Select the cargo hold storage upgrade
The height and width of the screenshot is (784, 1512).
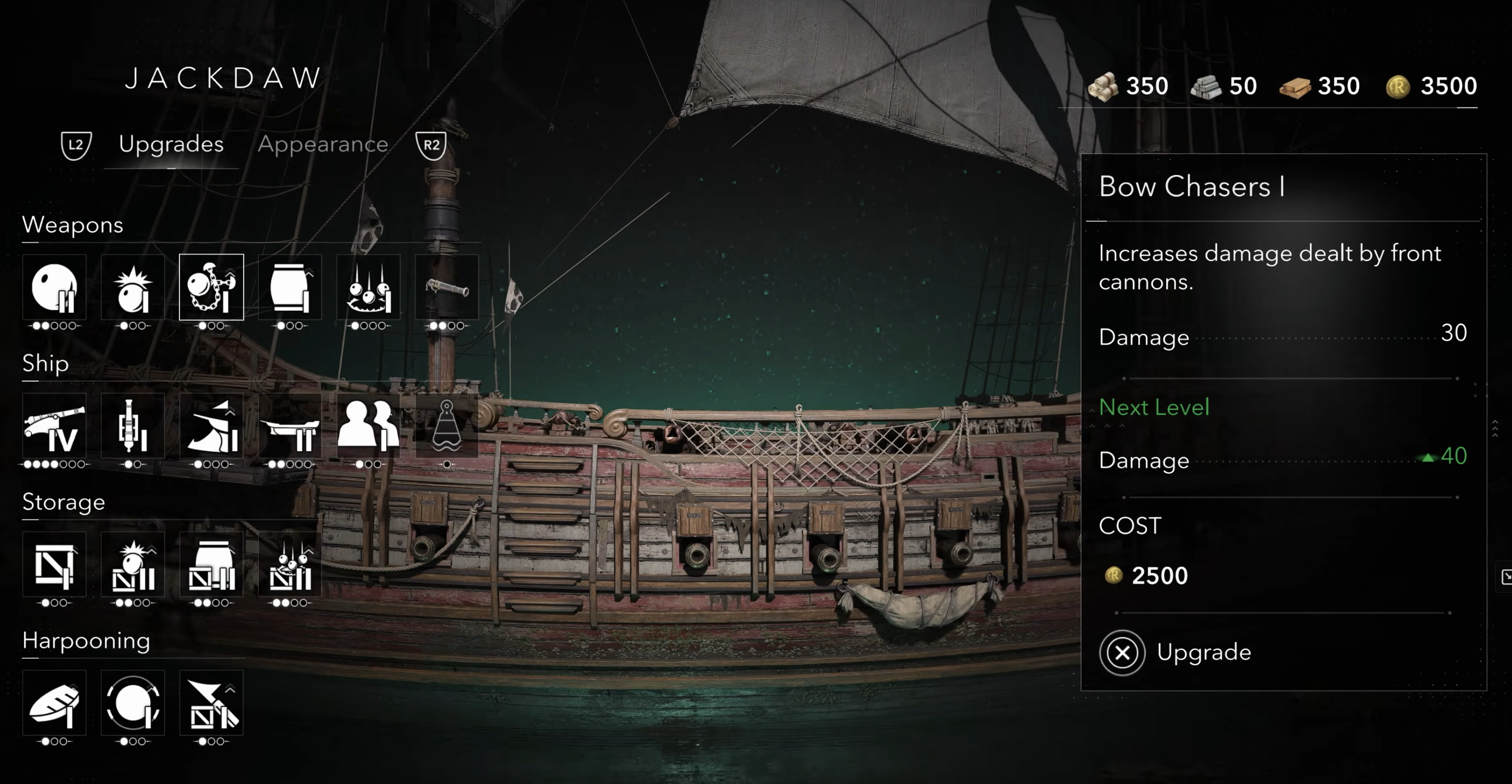point(55,564)
